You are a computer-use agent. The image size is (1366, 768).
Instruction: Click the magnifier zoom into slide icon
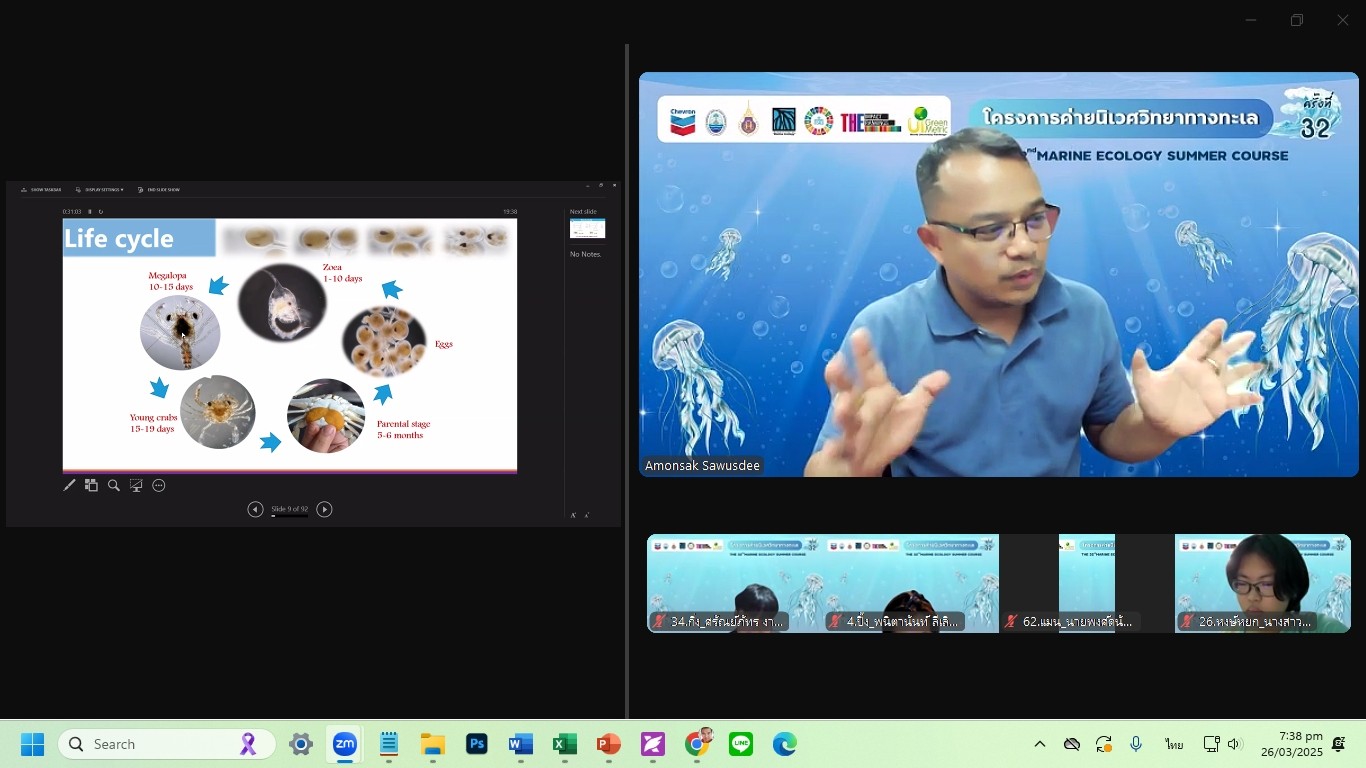tap(114, 486)
